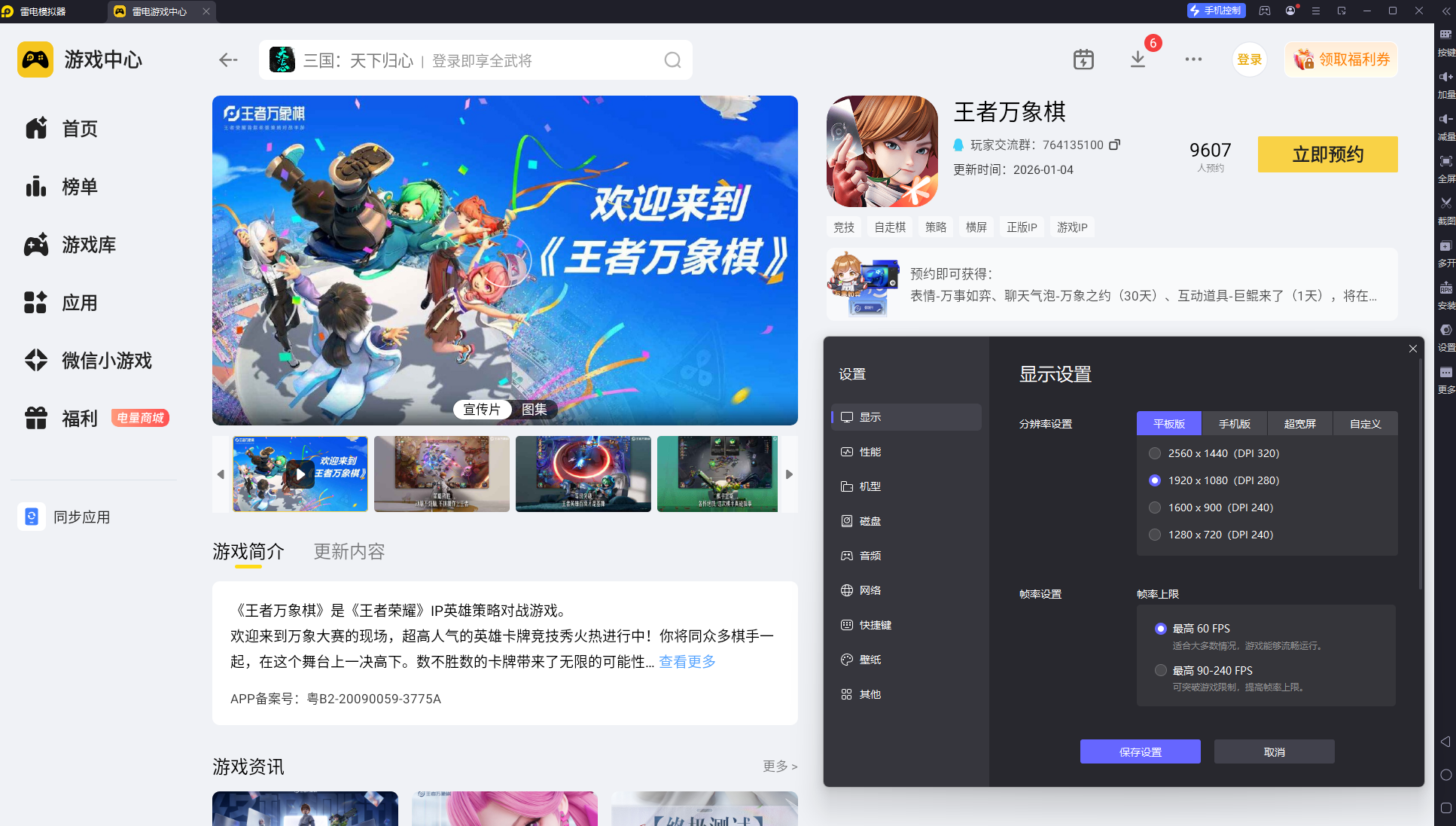1456x826 pixels.
Task: Select 1600 x 900 resolution option
Action: (x=1155, y=507)
